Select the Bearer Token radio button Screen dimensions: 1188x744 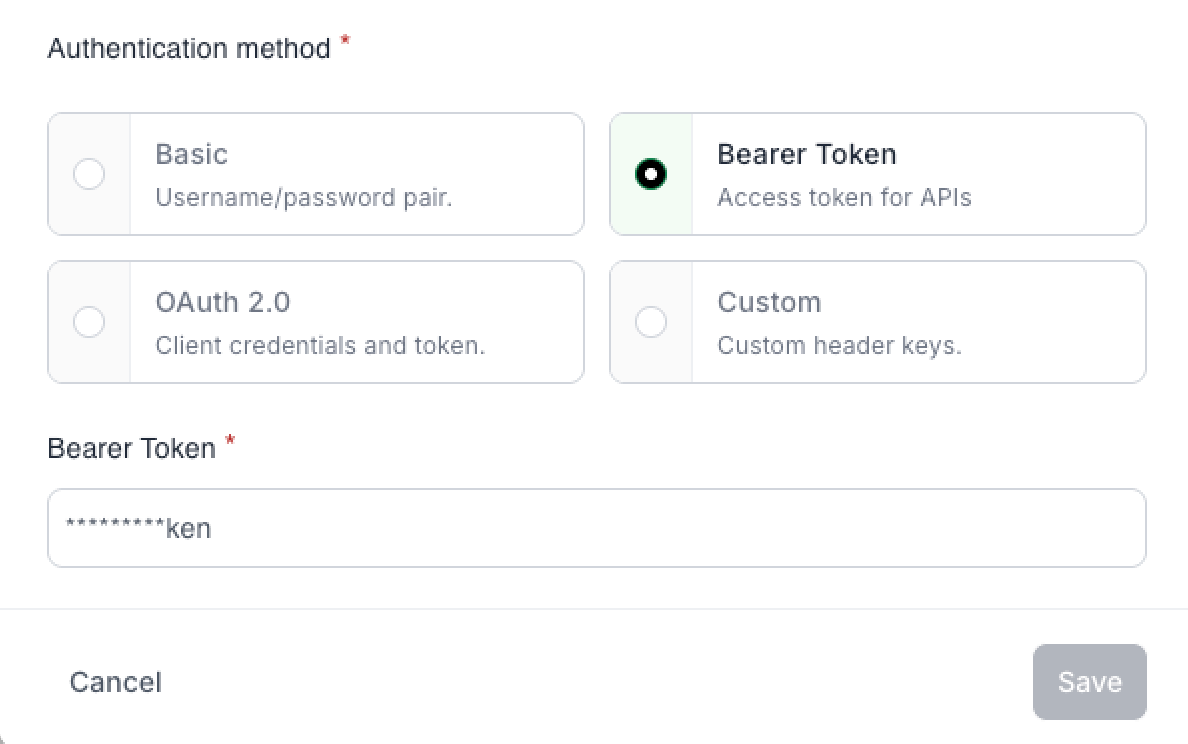click(x=651, y=174)
